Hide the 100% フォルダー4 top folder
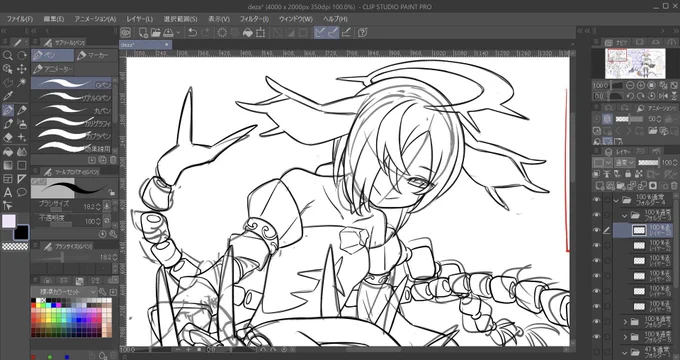680x360 pixels. pyautogui.click(x=597, y=200)
